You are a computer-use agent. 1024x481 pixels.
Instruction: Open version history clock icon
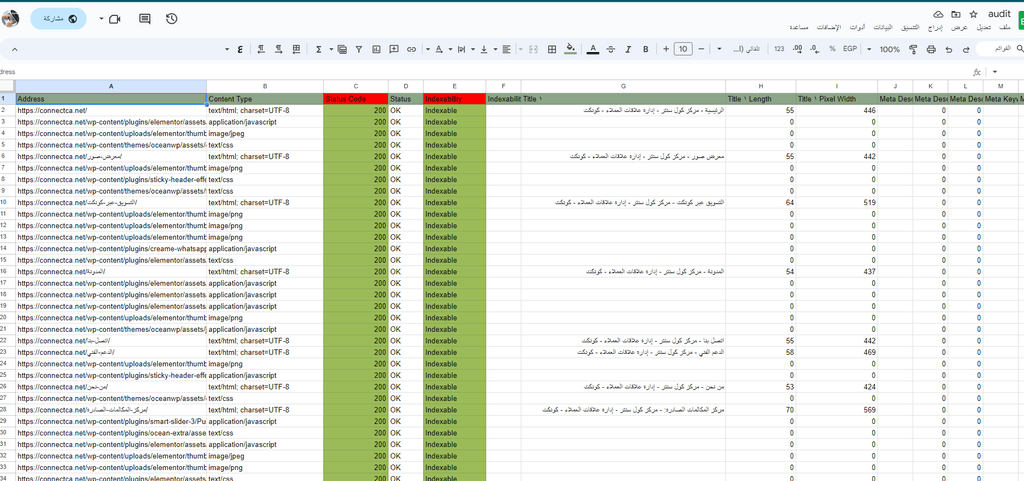tap(172, 19)
